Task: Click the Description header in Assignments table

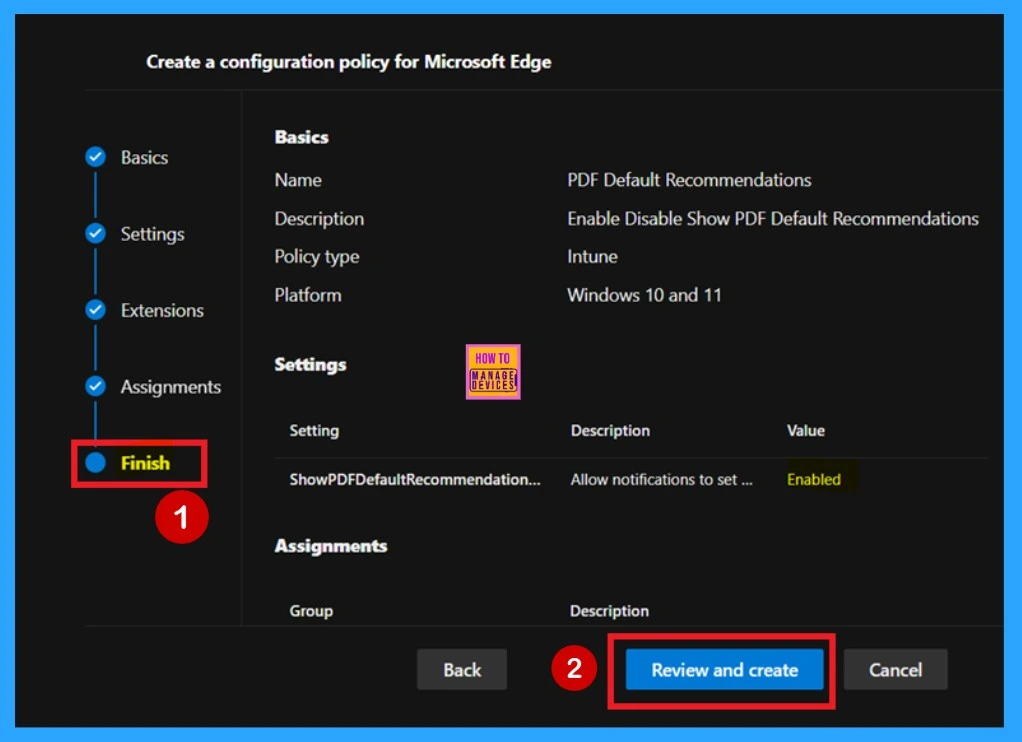Action: (x=609, y=611)
